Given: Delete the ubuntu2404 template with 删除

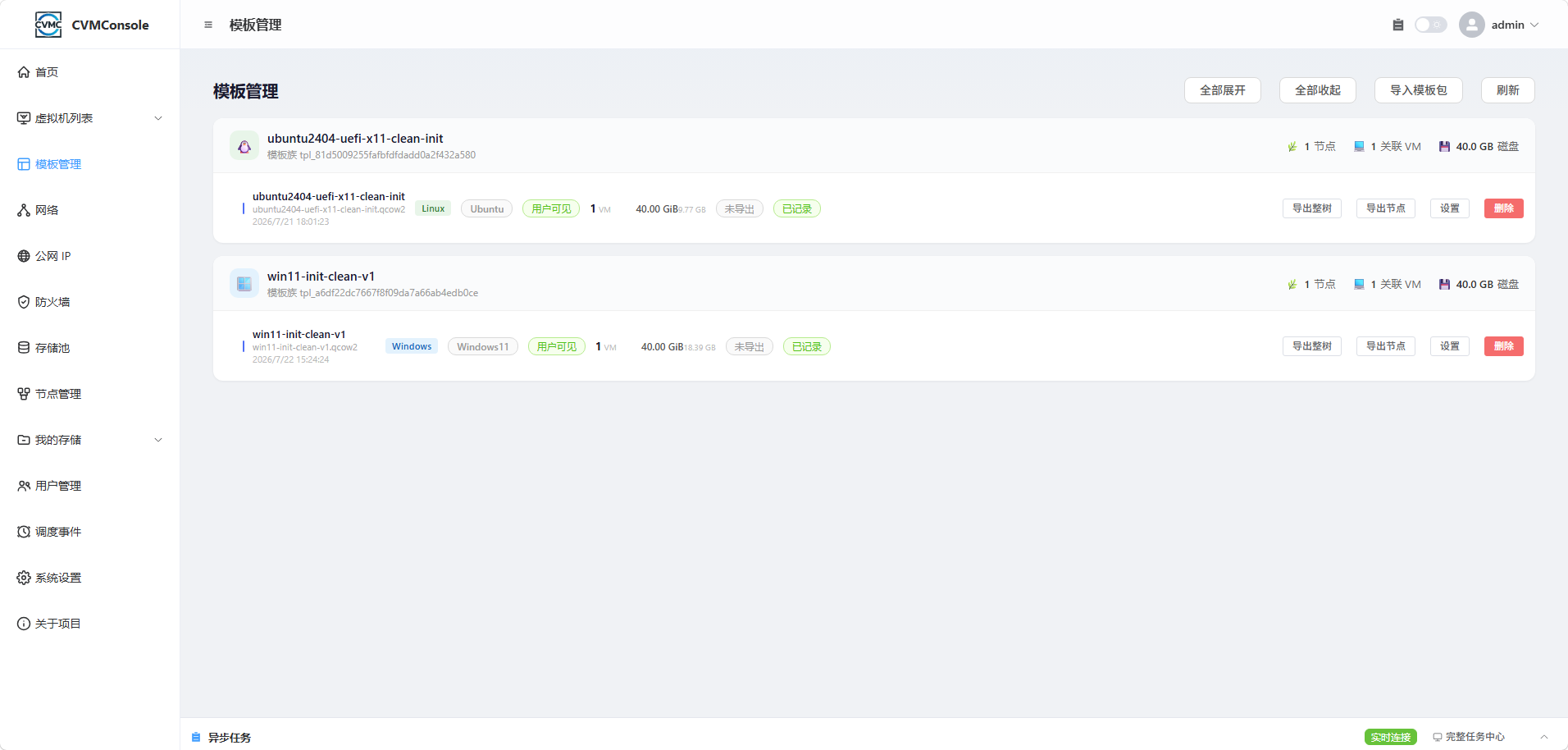Looking at the screenshot, I should point(1504,208).
